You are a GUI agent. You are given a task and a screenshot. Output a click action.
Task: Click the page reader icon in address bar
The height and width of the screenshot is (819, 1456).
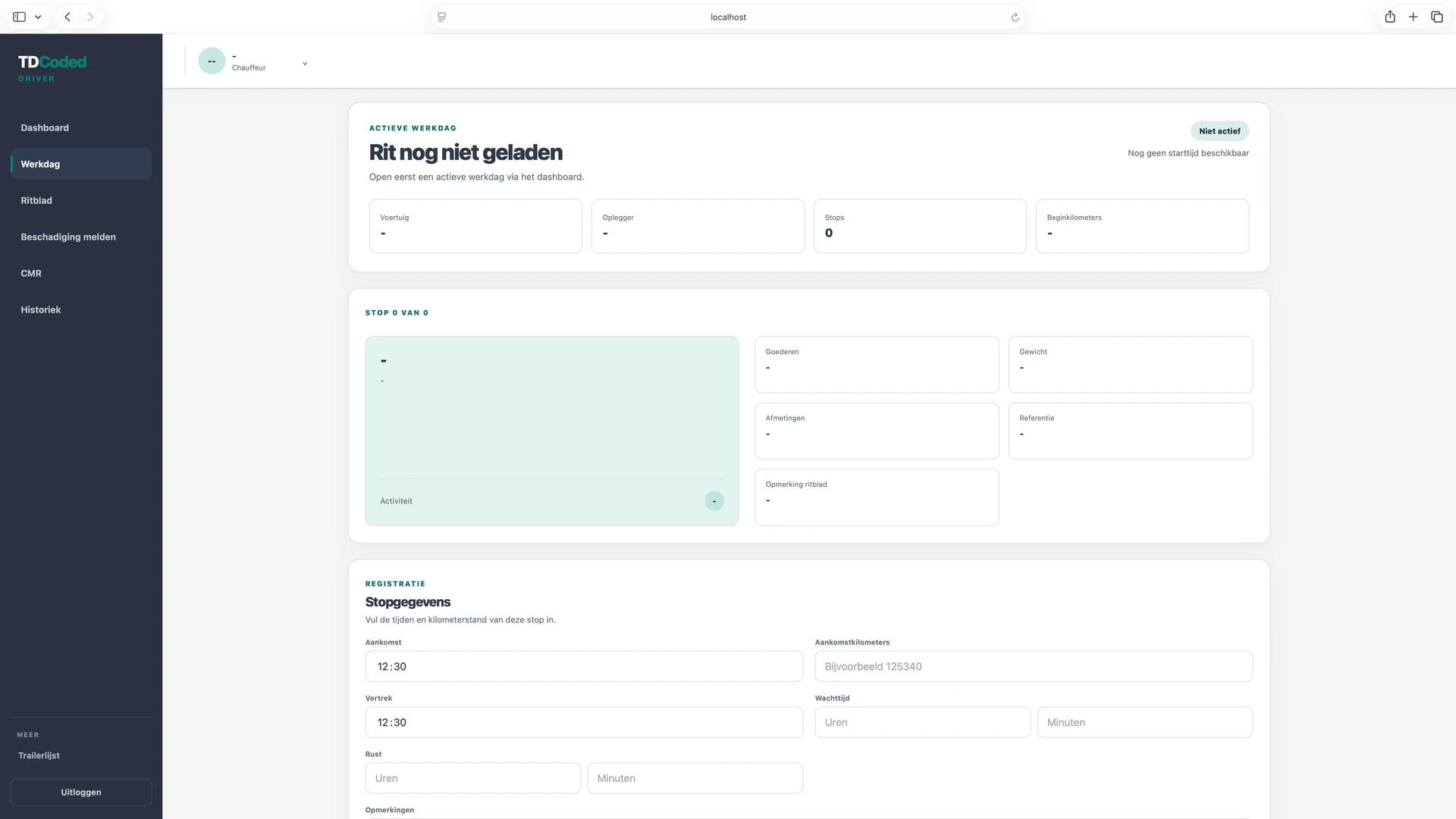[x=442, y=17]
